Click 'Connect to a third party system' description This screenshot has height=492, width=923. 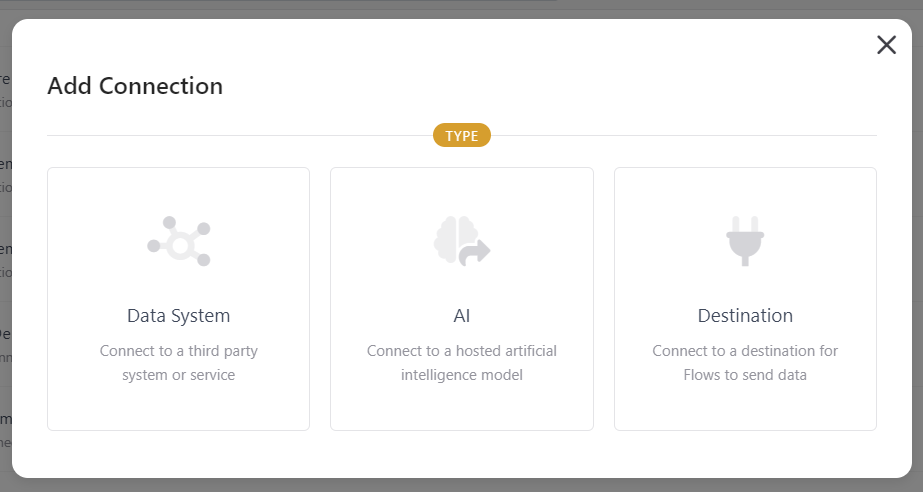[x=178, y=363]
